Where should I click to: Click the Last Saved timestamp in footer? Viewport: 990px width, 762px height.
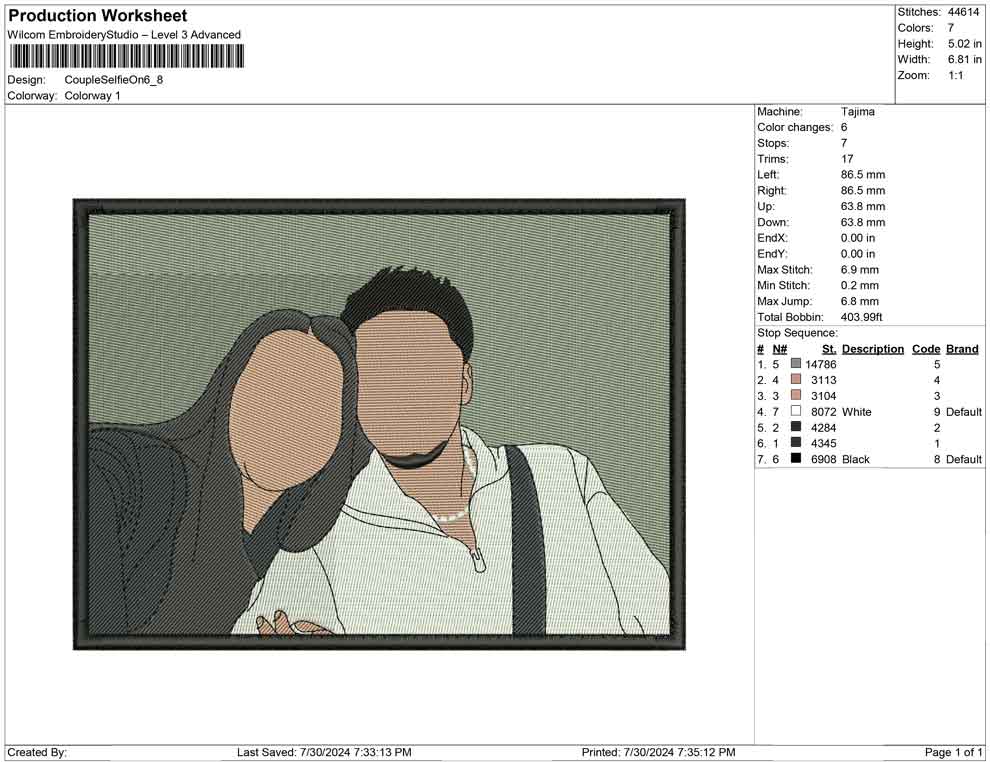[x=324, y=752]
